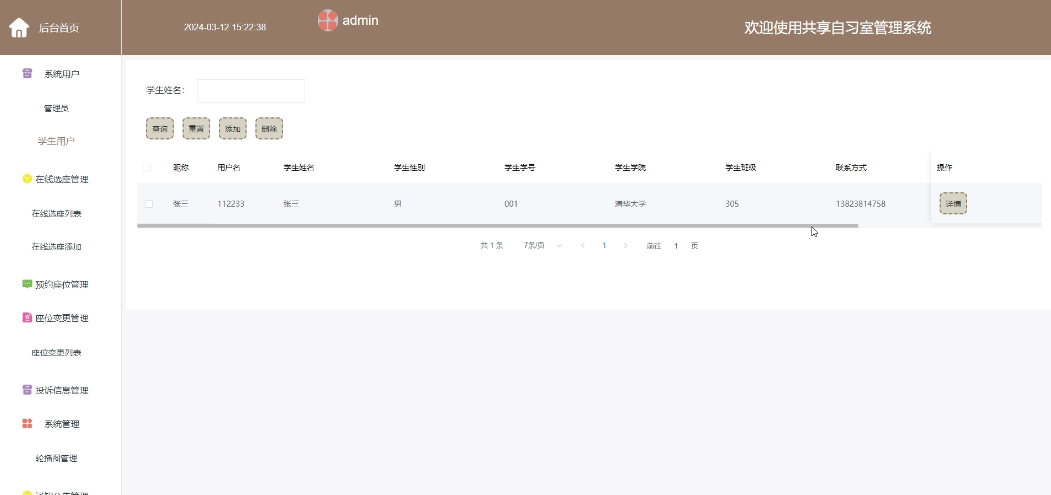This screenshot has width=1051, height=495.
Task: Click the pink icon beside 座位变更管理
Action: [27, 318]
